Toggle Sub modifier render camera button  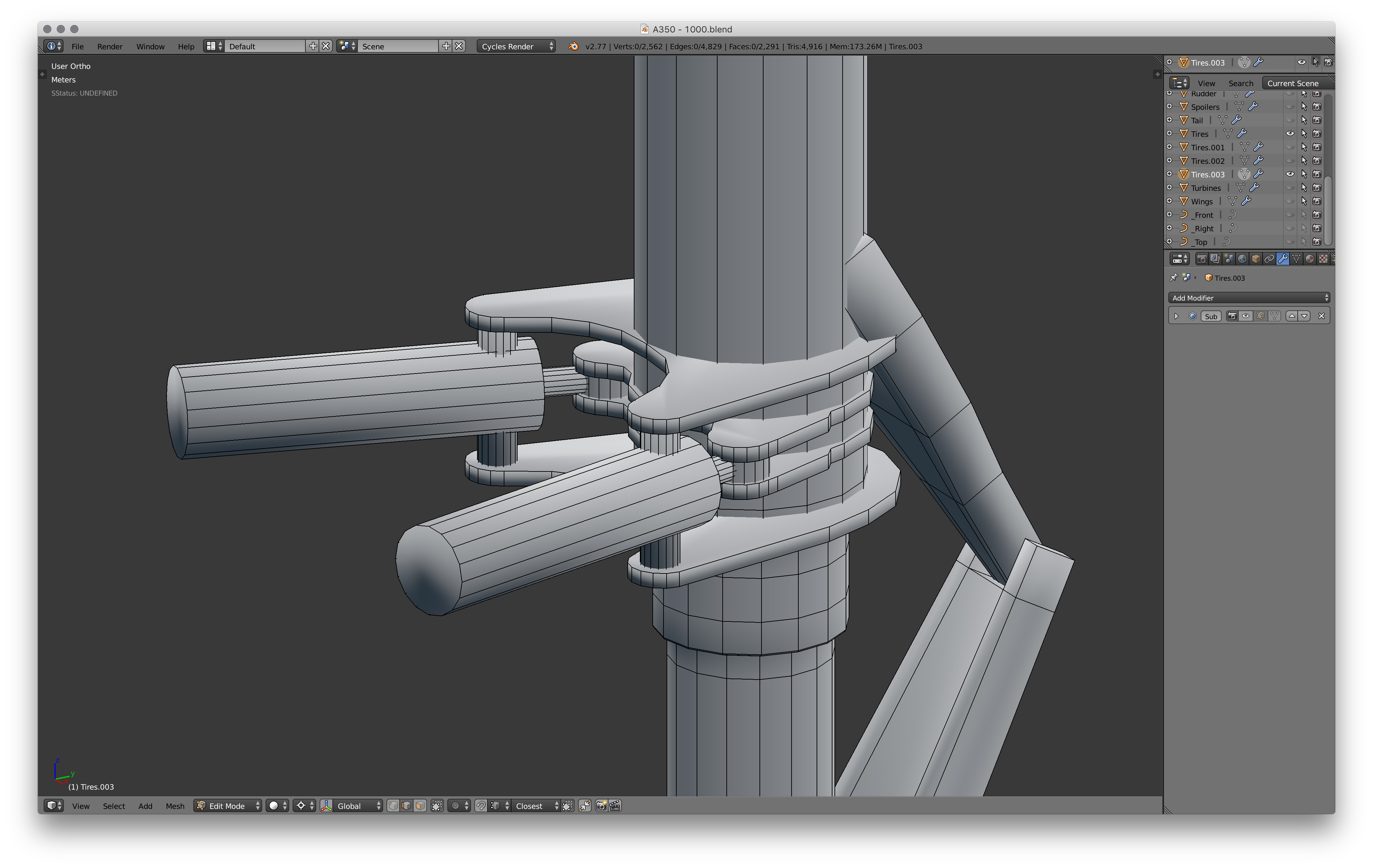click(1232, 316)
